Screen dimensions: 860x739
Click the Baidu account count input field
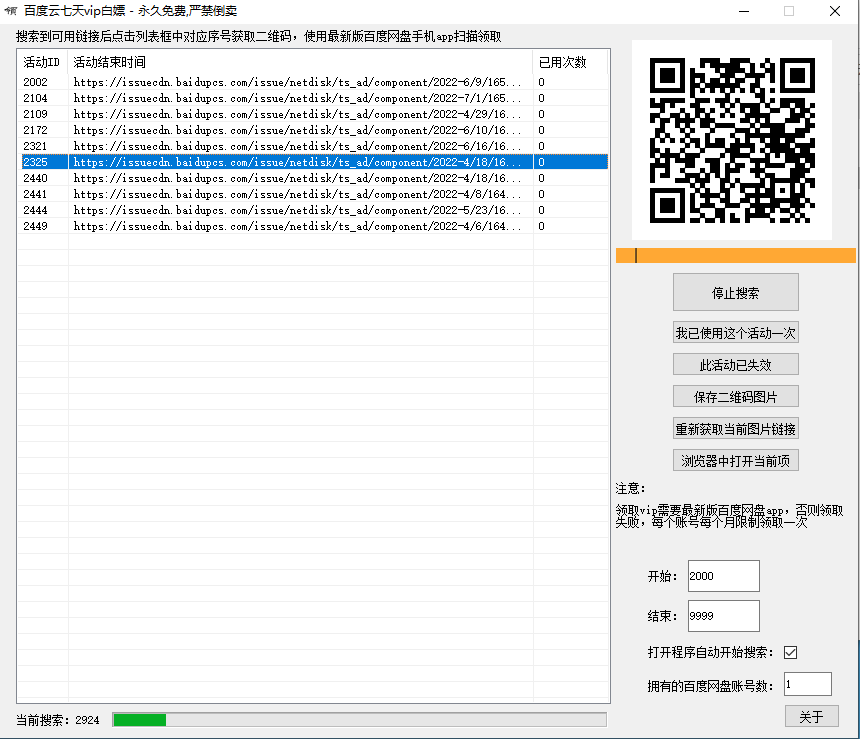tap(806, 683)
